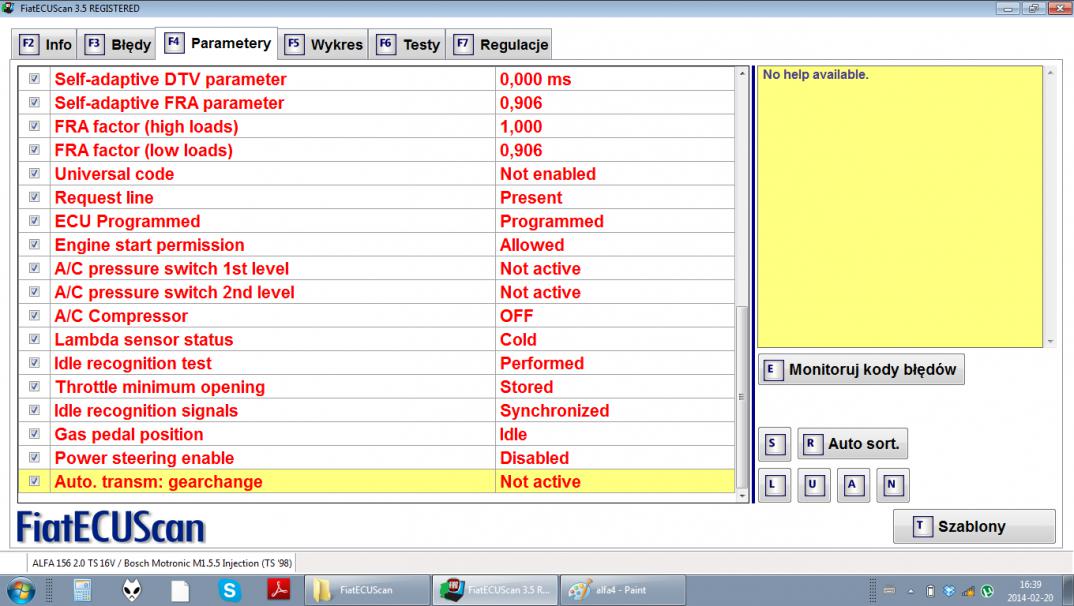Open the Info tab (F2)

[45, 45]
